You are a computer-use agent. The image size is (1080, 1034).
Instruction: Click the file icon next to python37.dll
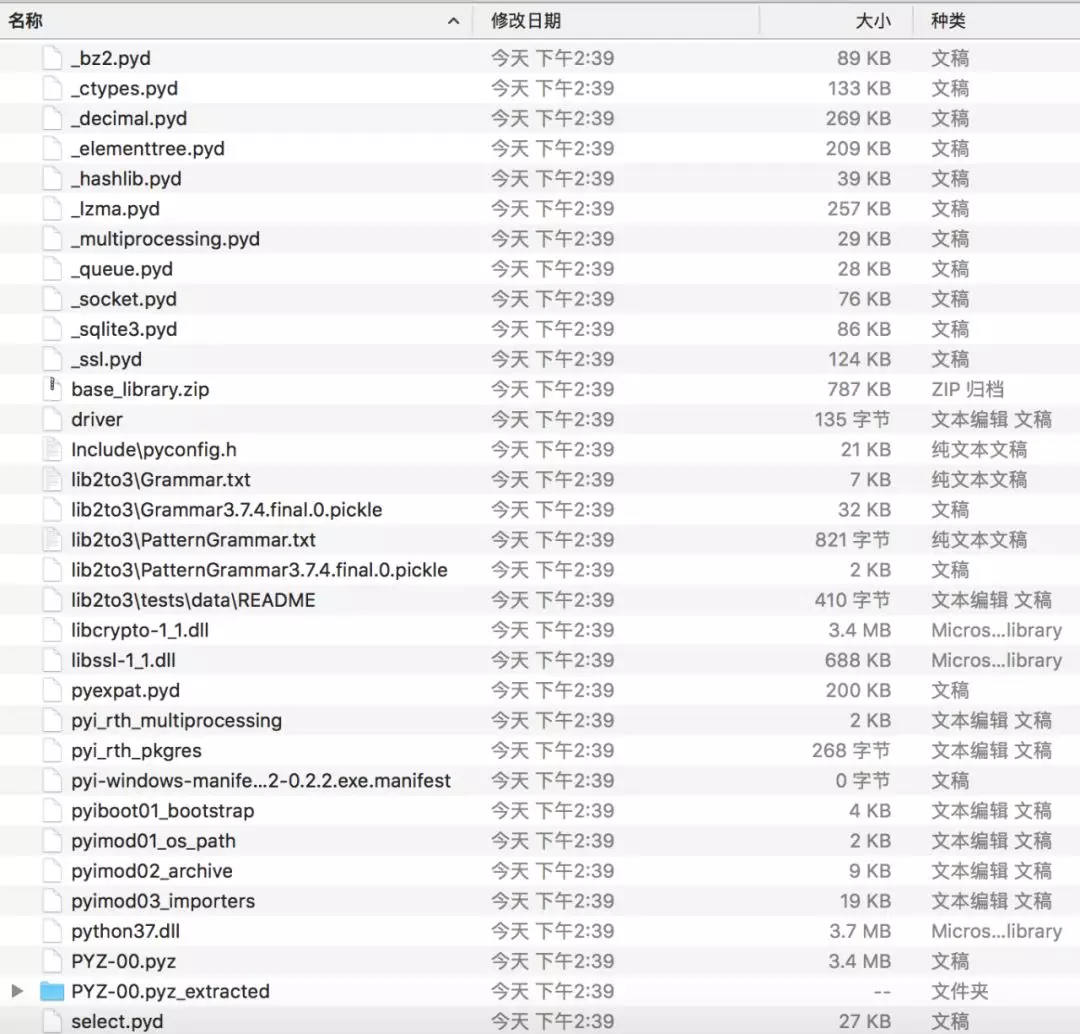50,931
